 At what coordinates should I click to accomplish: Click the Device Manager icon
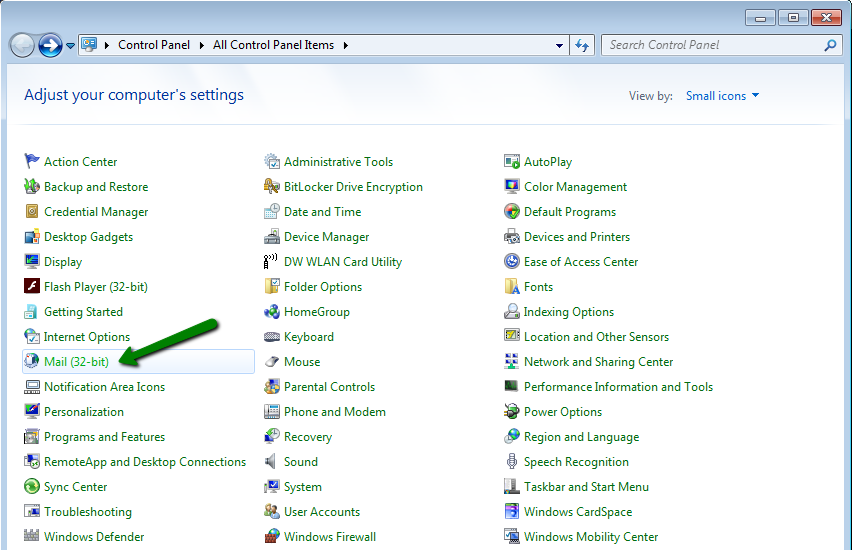click(272, 236)
